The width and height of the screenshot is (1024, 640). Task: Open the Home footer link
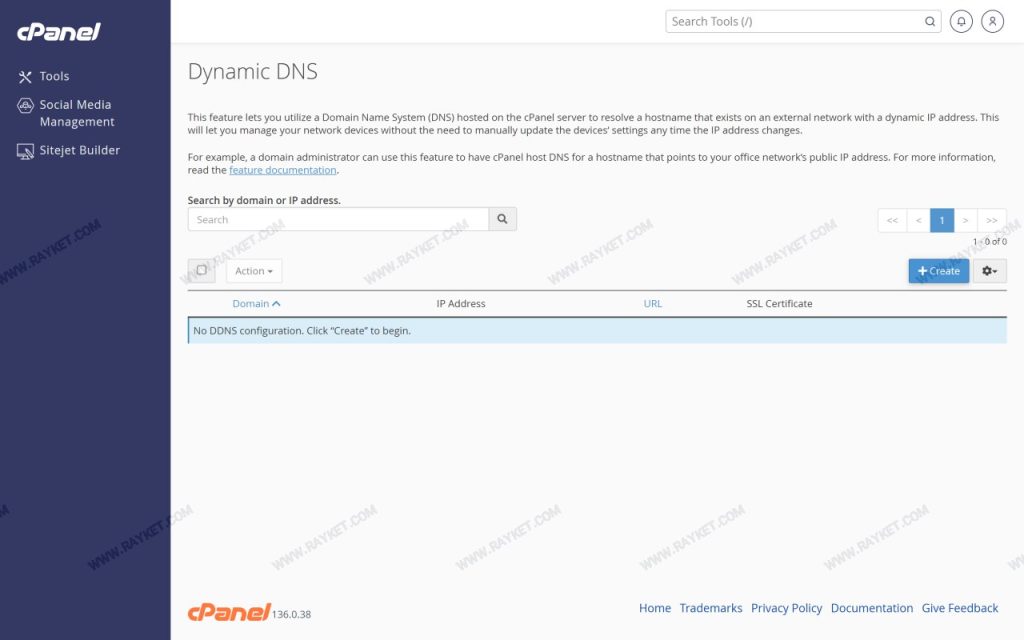(x=655, y=608)
